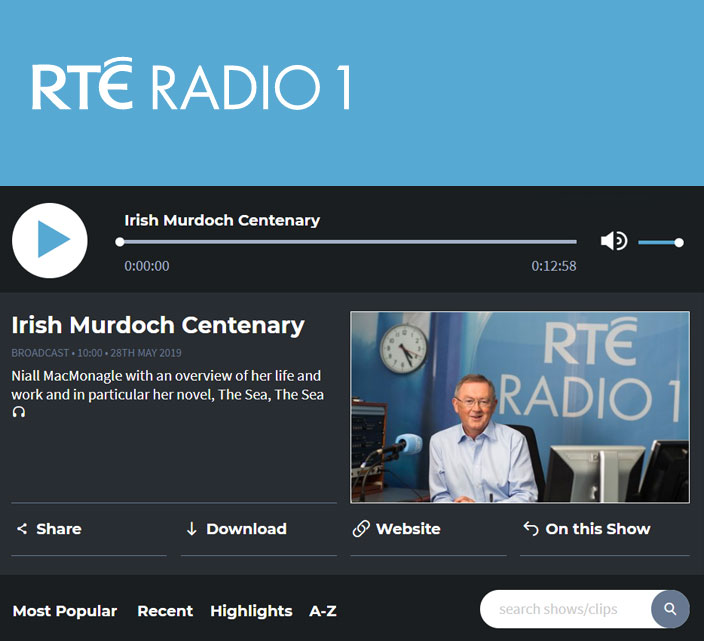Click the player track title
704x641 pixels.
(222, 220)
